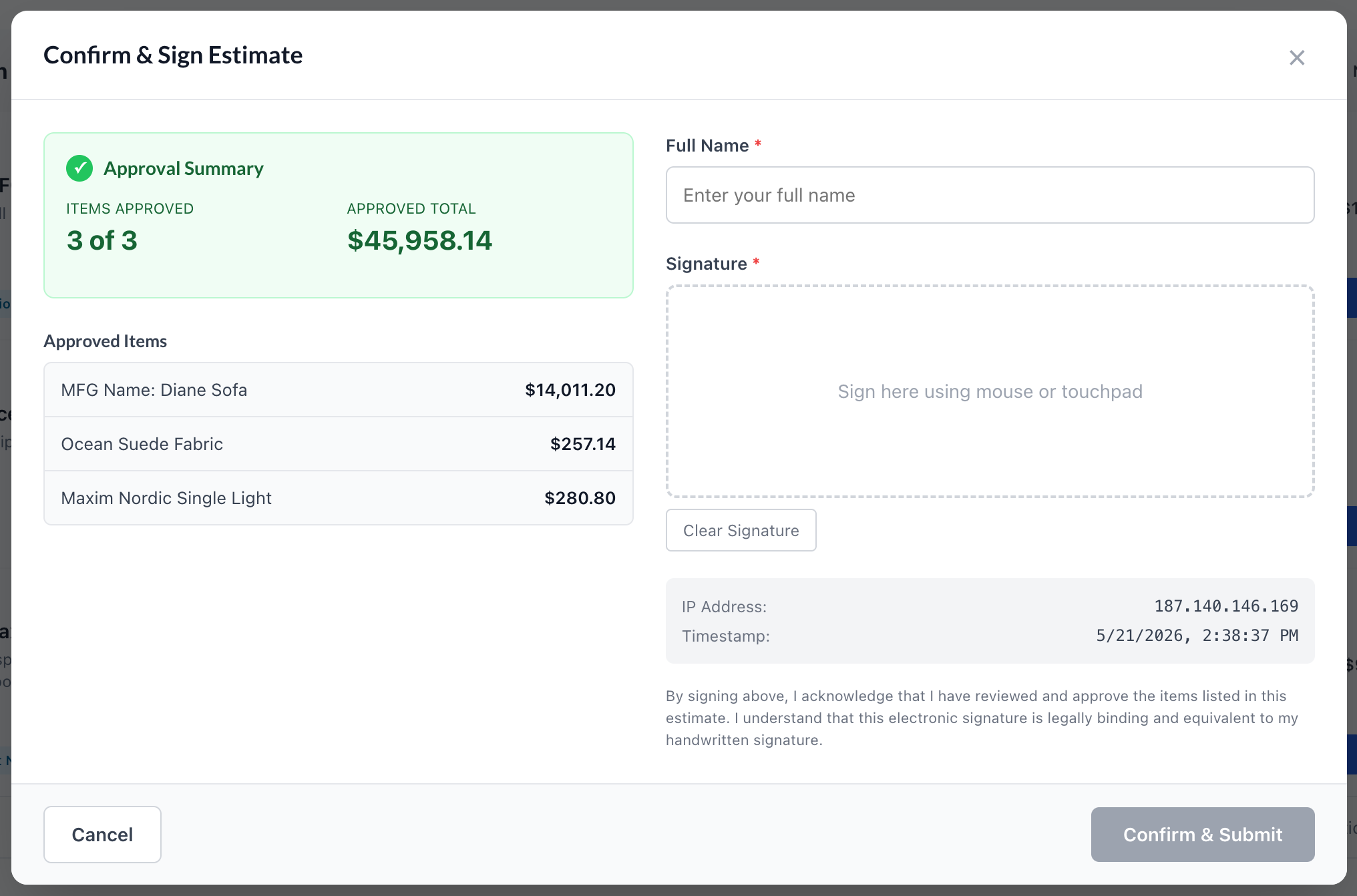Image resolution: width=1357 pixels, height=896 pixels.
Task: Click the IP Address: label
Action: pyautogui.click(x=725, y=607)
